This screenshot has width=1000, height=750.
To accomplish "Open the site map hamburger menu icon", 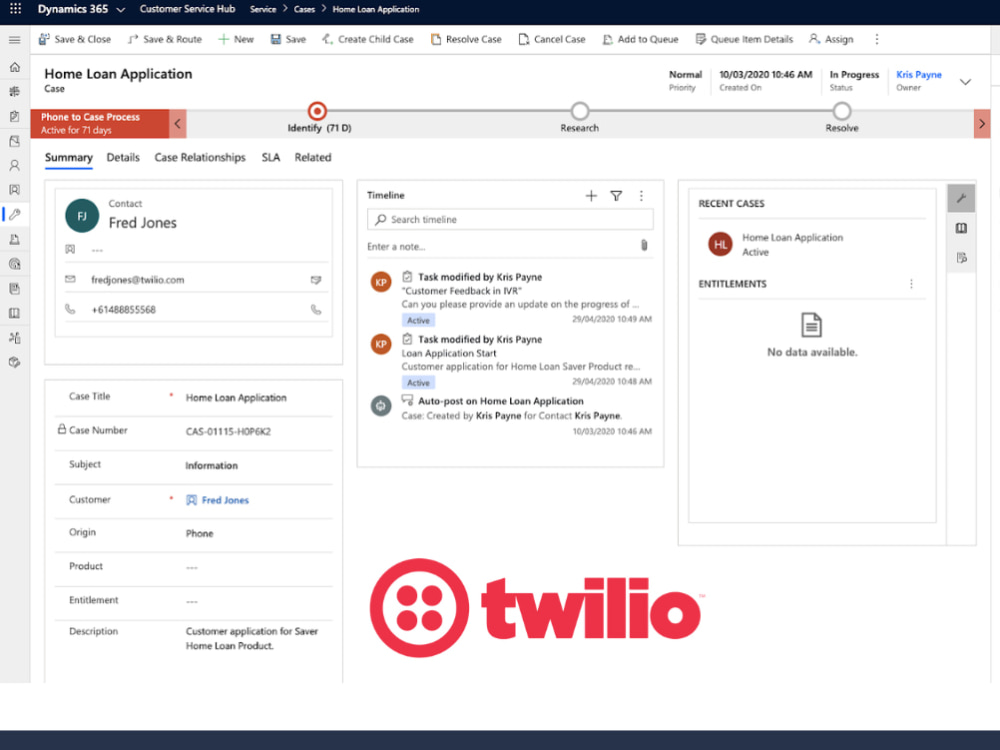I will tap(15, 41).
